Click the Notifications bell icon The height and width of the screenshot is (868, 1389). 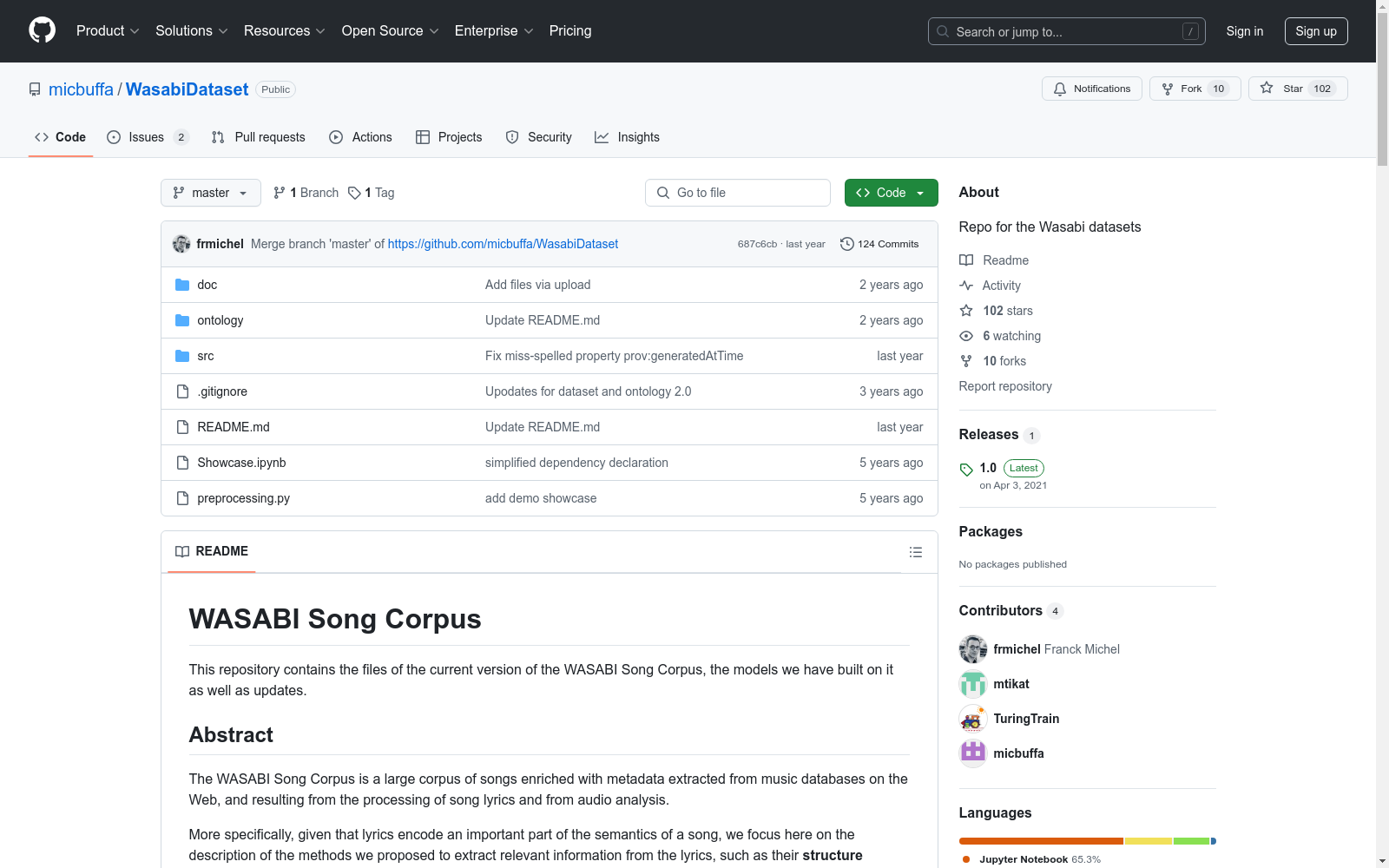pyautogui.click(x=1060, y=89)
